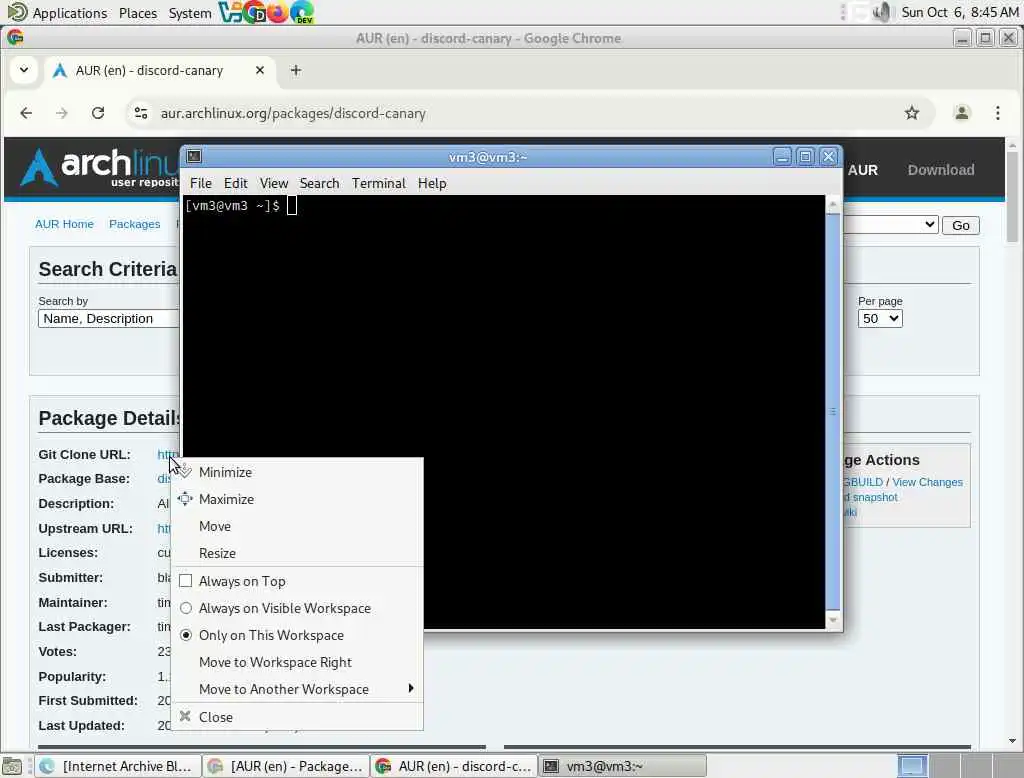Open the terminal's Search menu
This screenshot has height=778, width=1024.
[x=319, y=184]
